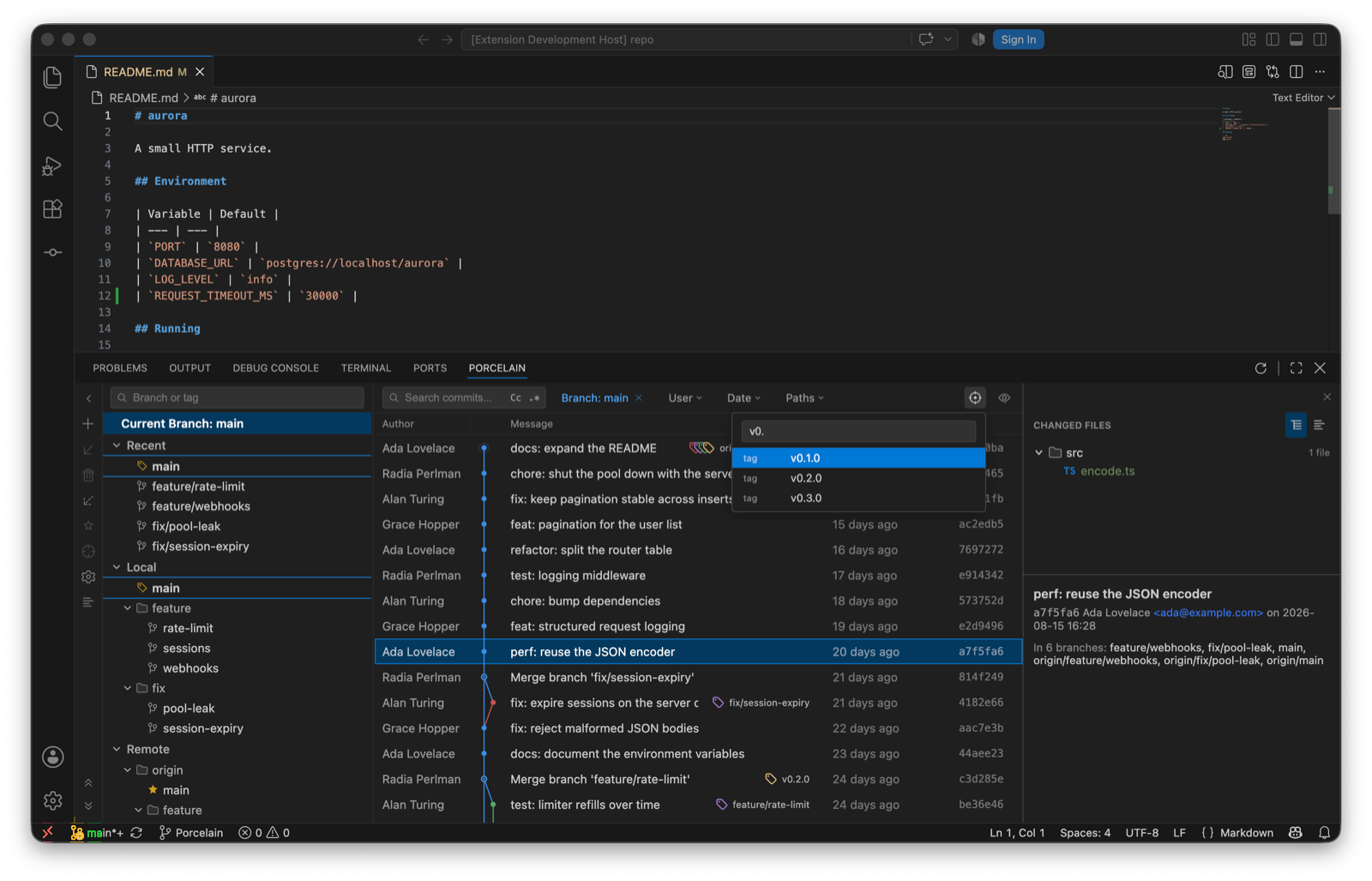This screenshot has width=1372, height=881.
Task: Click the open changes compare icon in editor toolbar
Action: point(1273,72)
